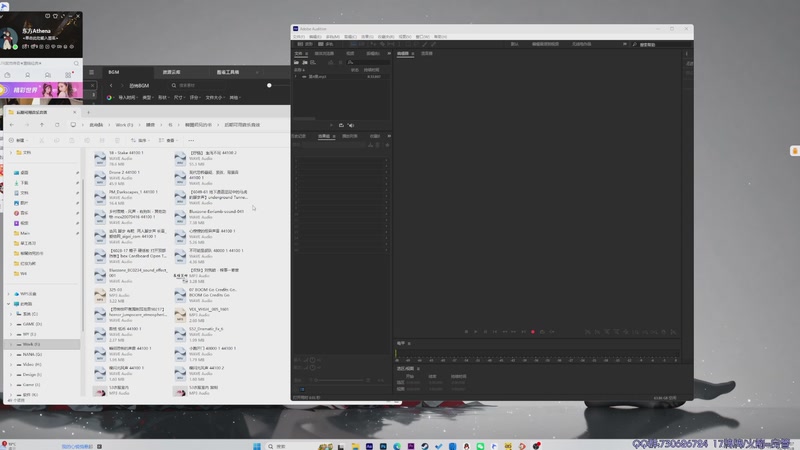The width and height of the screenshot is (800, 450).
Task: Open the sort dropdown in File Explorer
Action: click(x=141, y=140)
